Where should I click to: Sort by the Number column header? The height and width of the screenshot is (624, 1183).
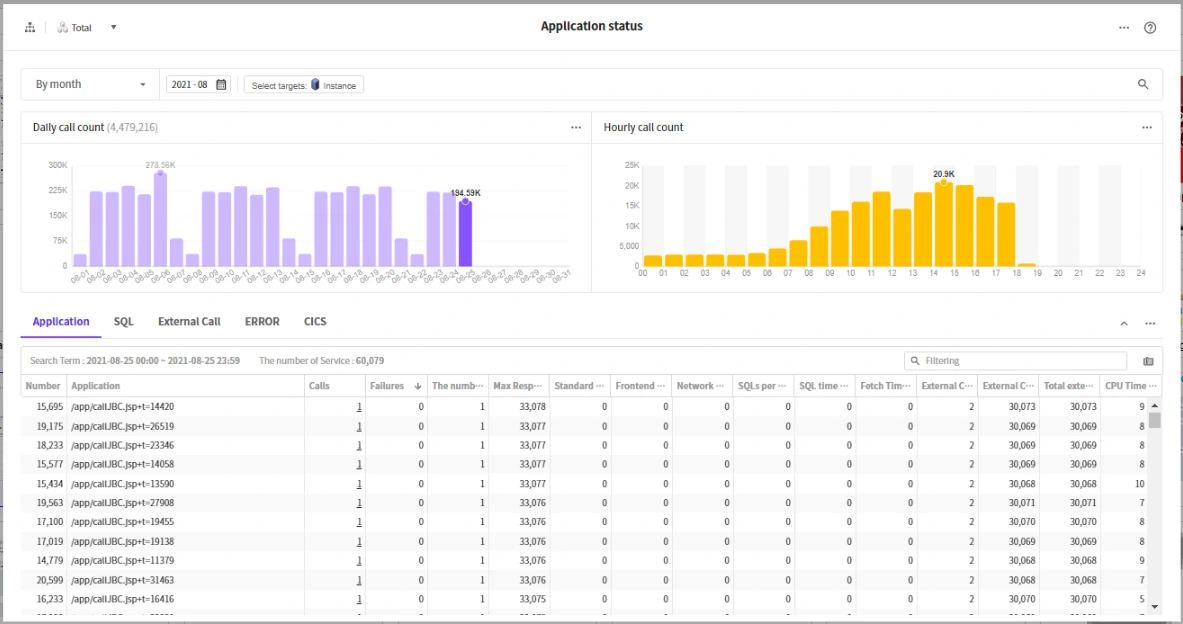click(x=43, y=386)
